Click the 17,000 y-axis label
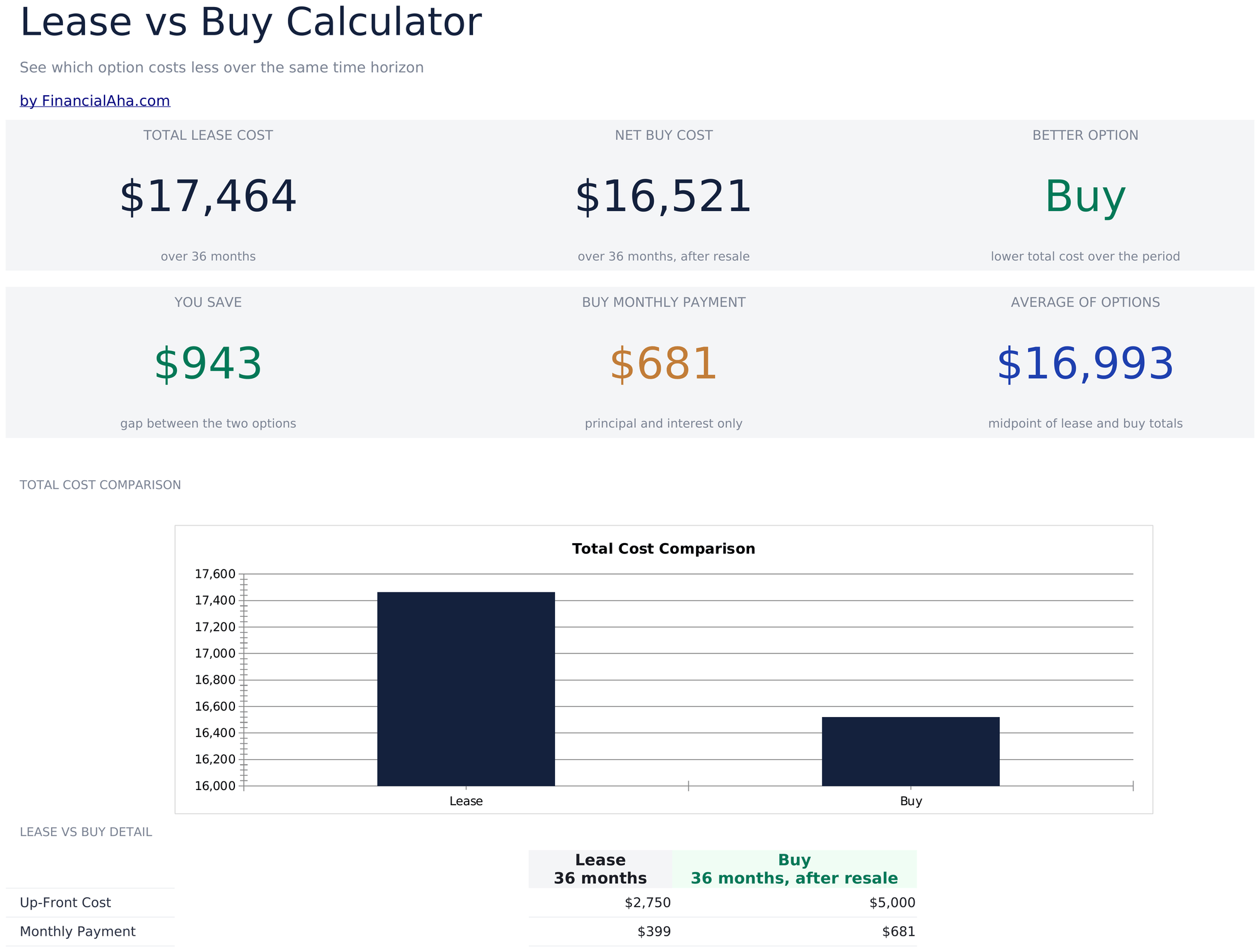Viewport: 1260px width, 952px height. 215,653
